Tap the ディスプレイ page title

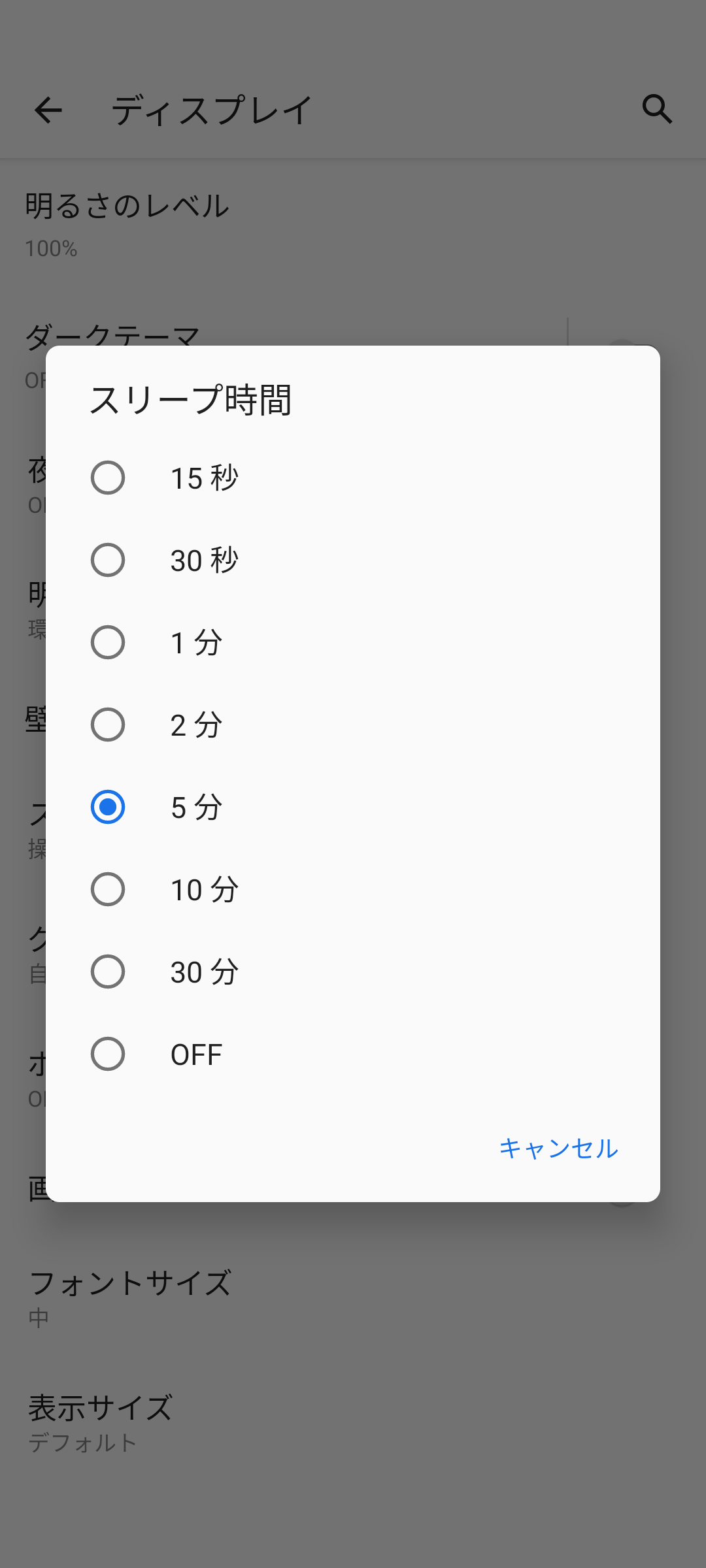pos(212,110)
